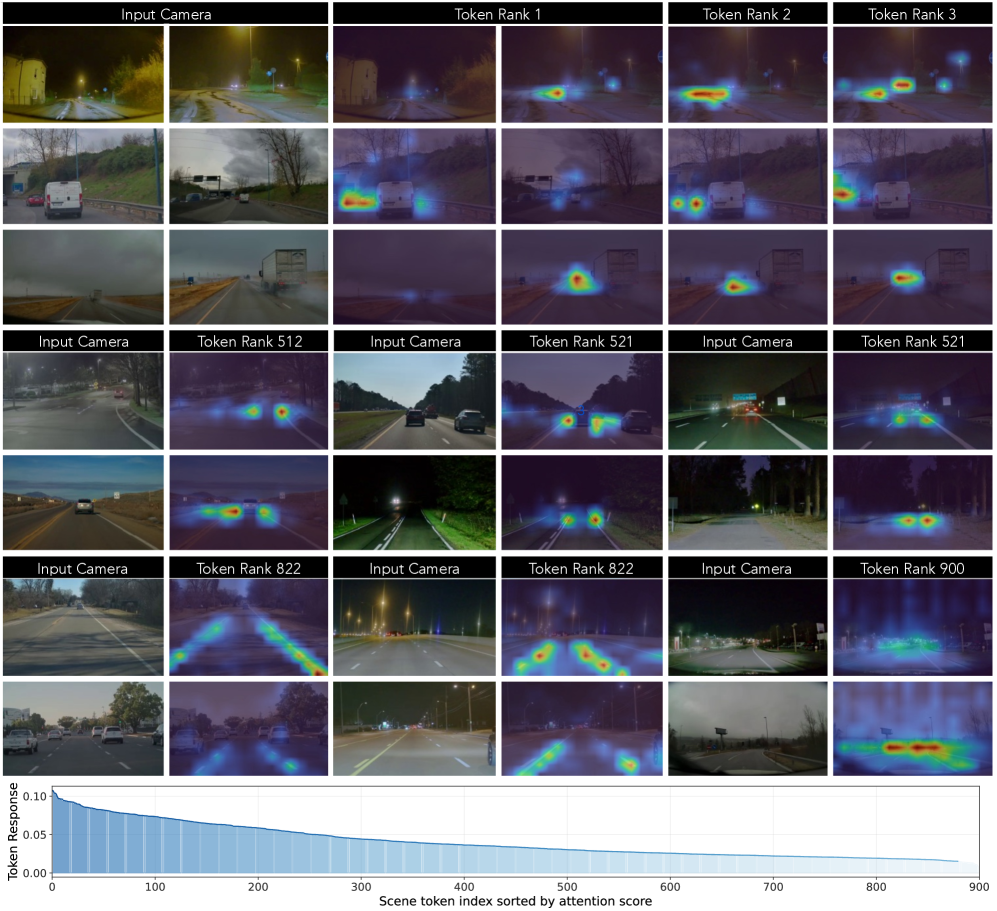Open the overcast curve input image with billboard
Screen dimensions: 997x911
coord(748,729)
